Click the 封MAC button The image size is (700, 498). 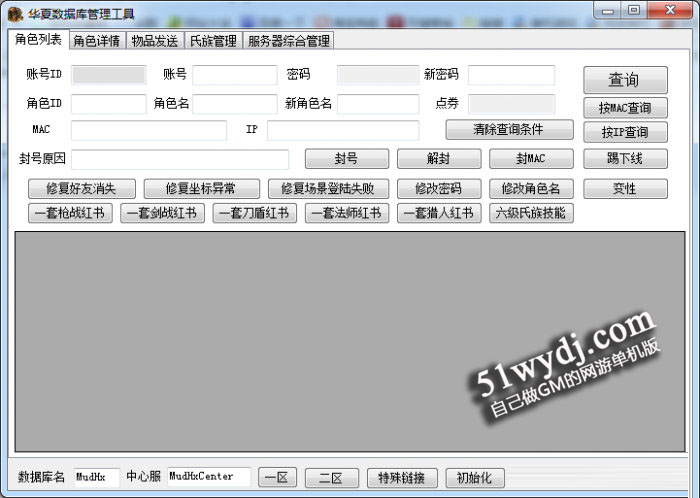tap(531, 159)
